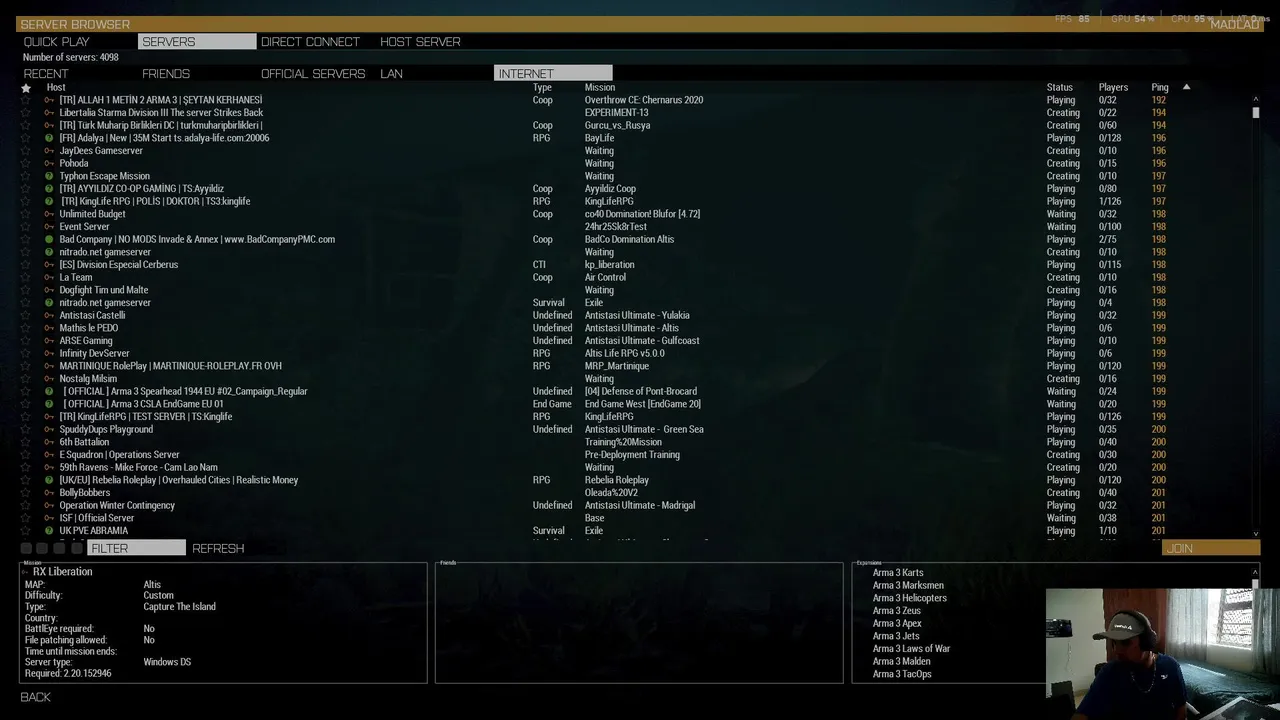Image resolution: width=1280 pixels, height=720 pixels.
Task: Click the key icon beside Event Server
Action: [49, 227]
